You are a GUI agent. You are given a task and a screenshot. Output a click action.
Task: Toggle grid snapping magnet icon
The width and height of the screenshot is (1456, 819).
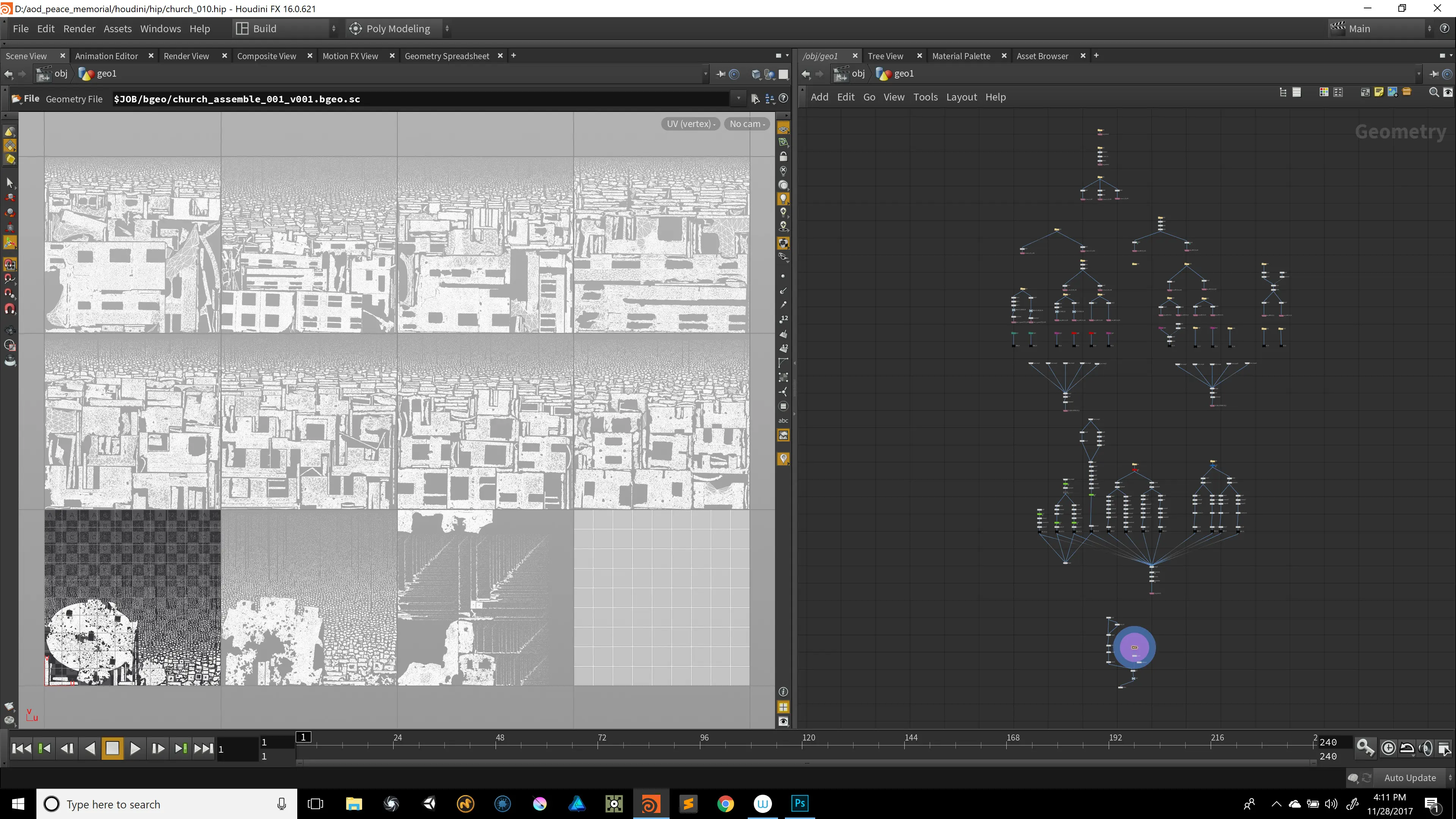[9, 264]
